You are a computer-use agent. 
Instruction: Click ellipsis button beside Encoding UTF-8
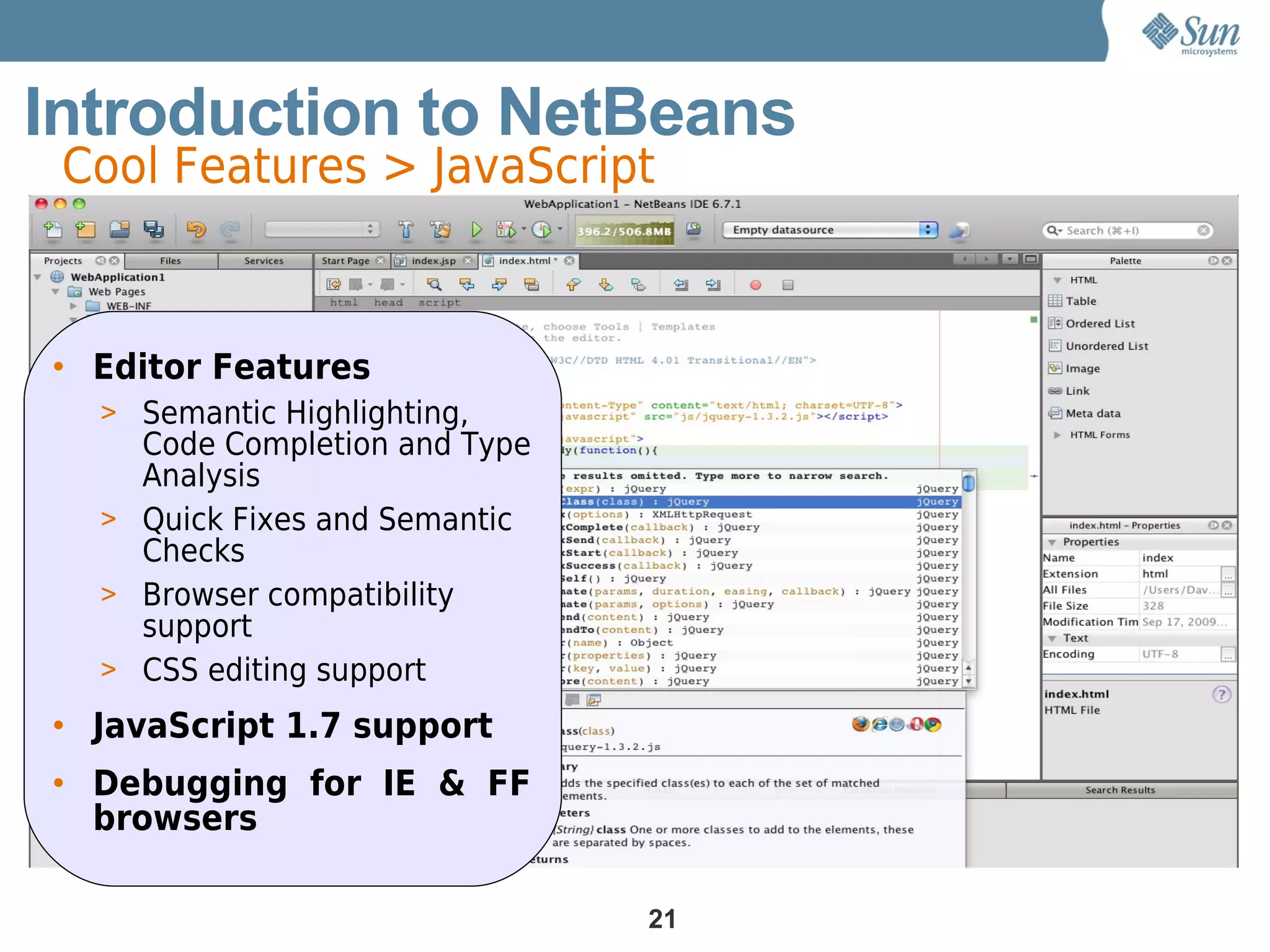pyautogui.click(x=1228, y=654)
